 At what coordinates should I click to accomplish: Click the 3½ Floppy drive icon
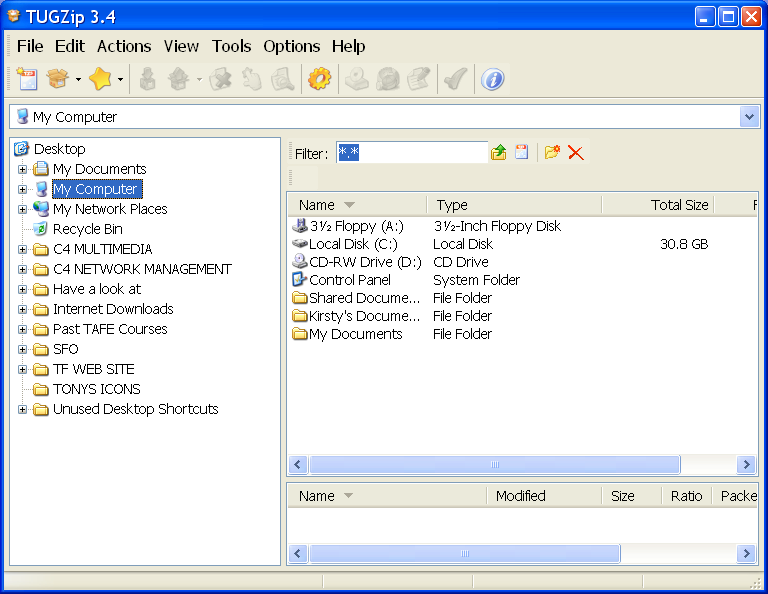(299, 226)
